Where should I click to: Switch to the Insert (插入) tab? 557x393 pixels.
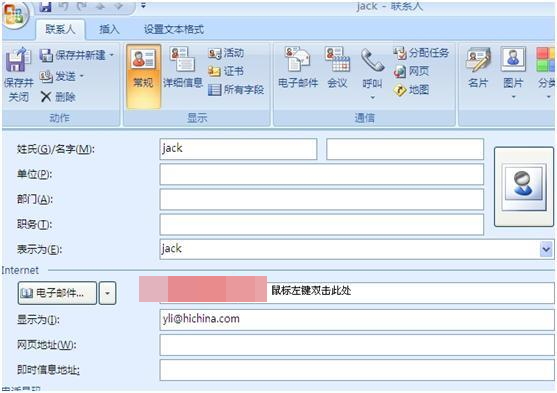[x=109, y=29]
